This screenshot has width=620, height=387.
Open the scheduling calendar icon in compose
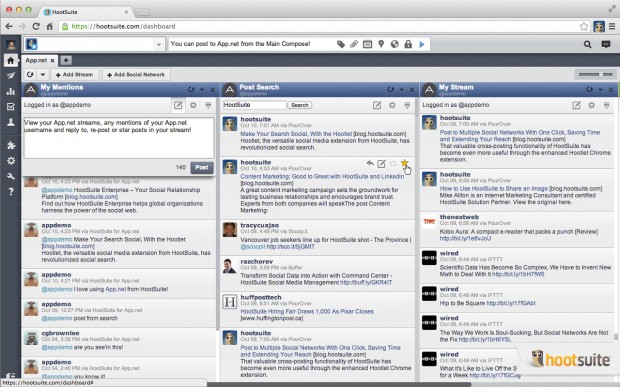point(367,44)
